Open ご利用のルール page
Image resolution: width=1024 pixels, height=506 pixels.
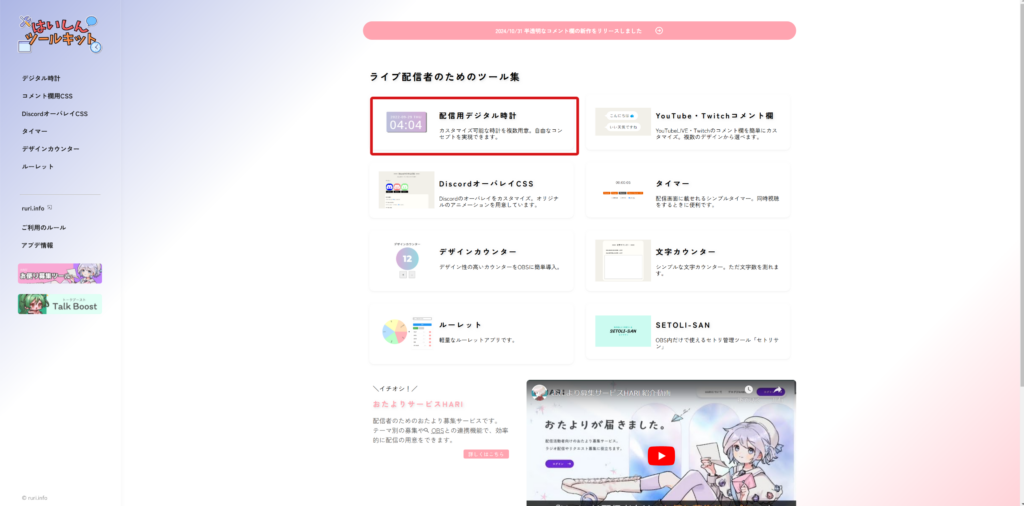(43, 227)
